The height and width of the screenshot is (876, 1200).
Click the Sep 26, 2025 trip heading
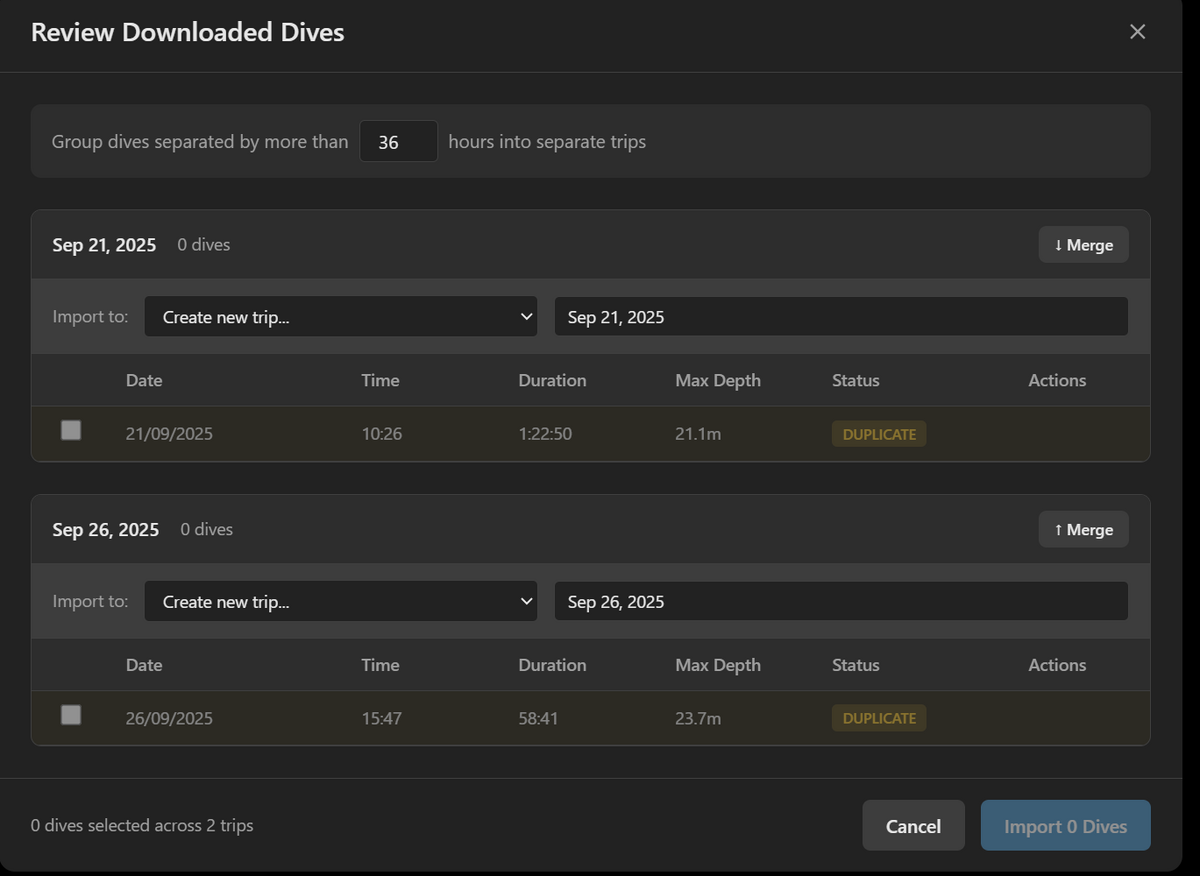pyautogui.click(x=105, y=530)
